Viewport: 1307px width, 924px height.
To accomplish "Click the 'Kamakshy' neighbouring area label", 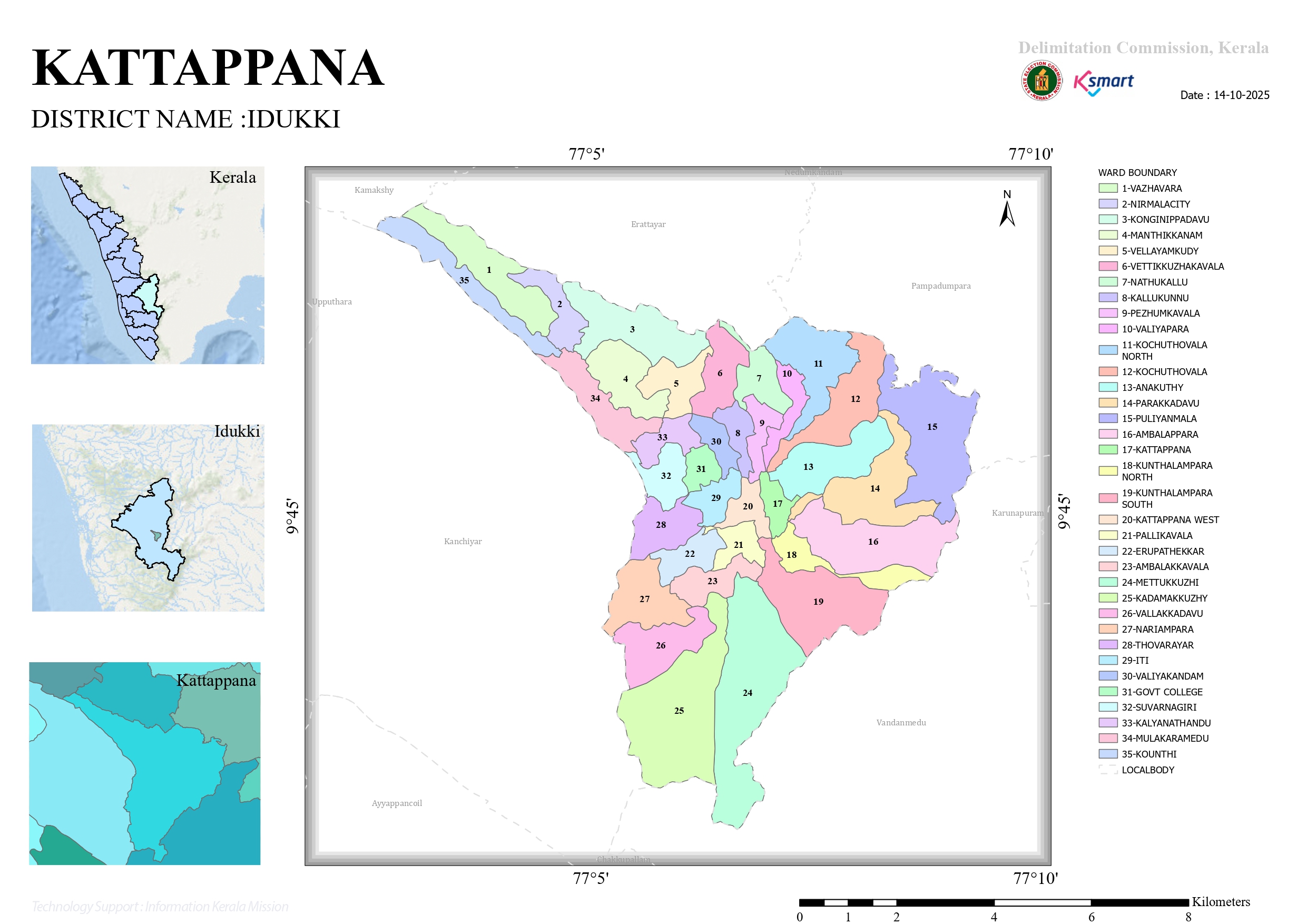I will (x=374, y=190).
